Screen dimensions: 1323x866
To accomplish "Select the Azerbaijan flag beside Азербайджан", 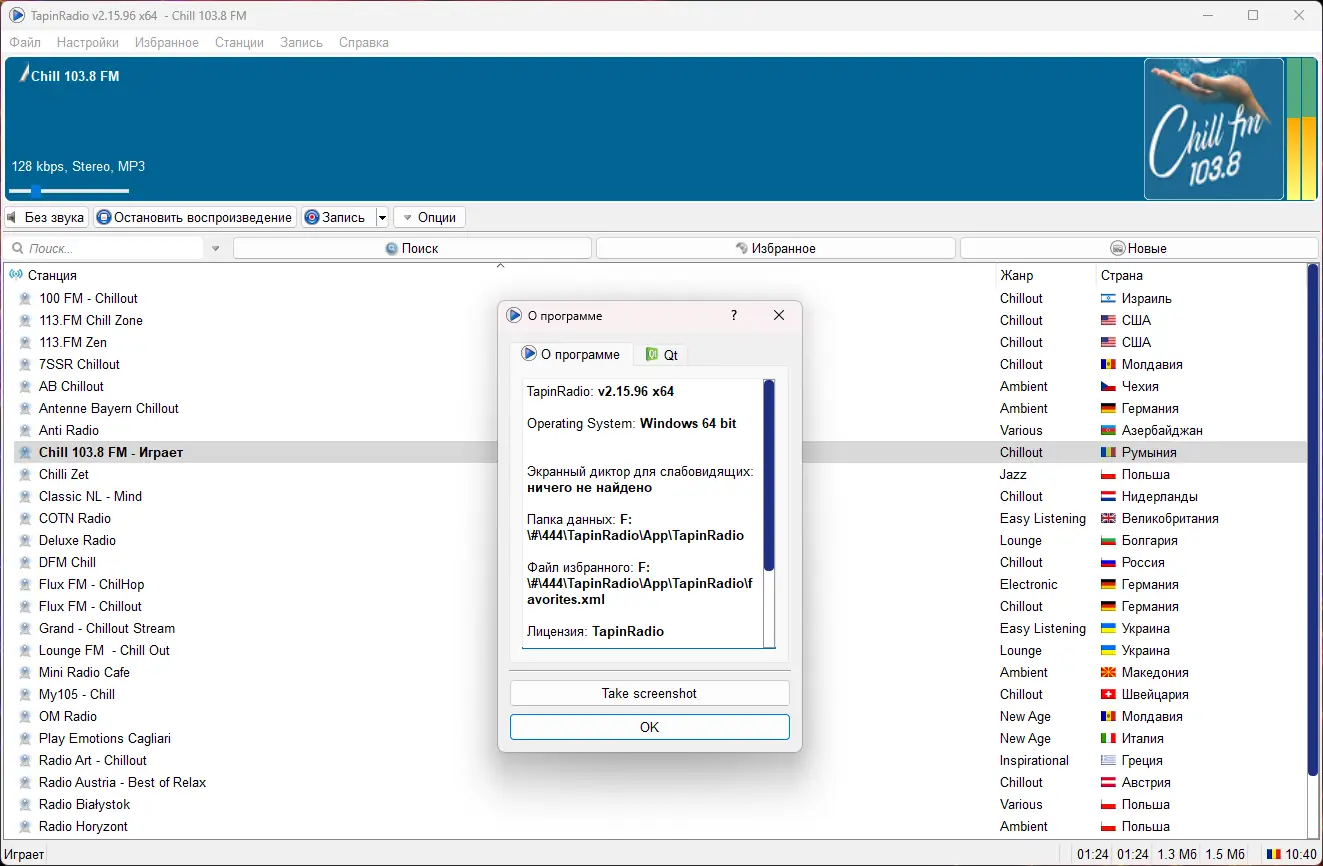I will coord(1108,430).
